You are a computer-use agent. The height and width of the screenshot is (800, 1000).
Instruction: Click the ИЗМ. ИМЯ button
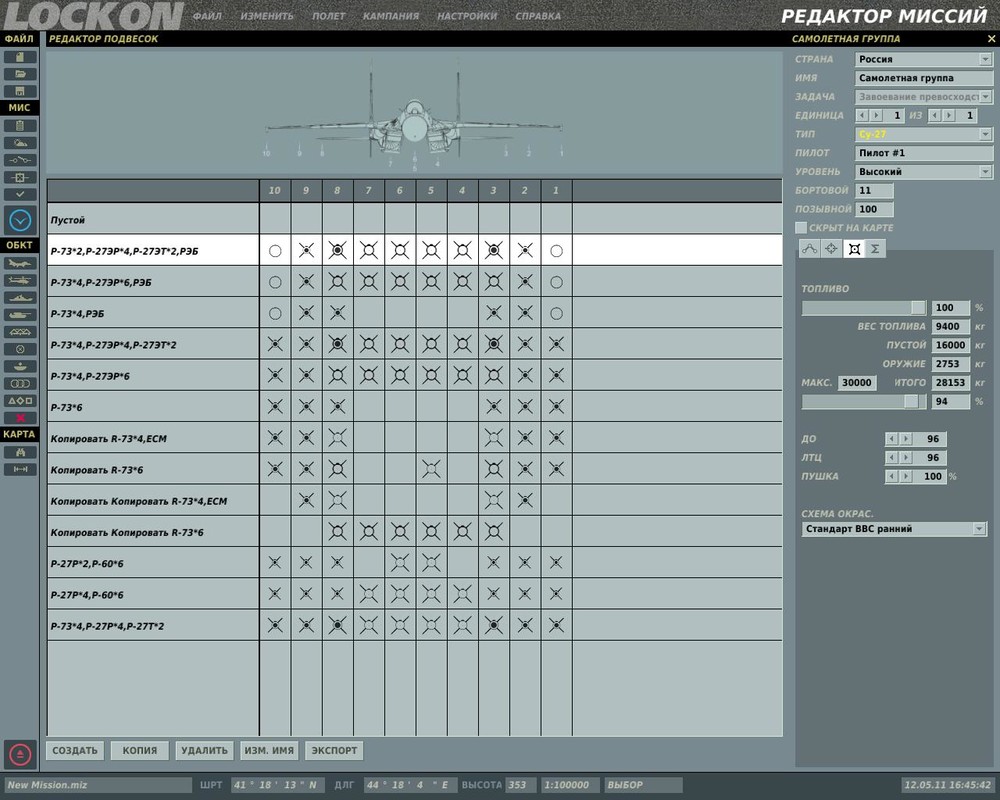[269, 750]
